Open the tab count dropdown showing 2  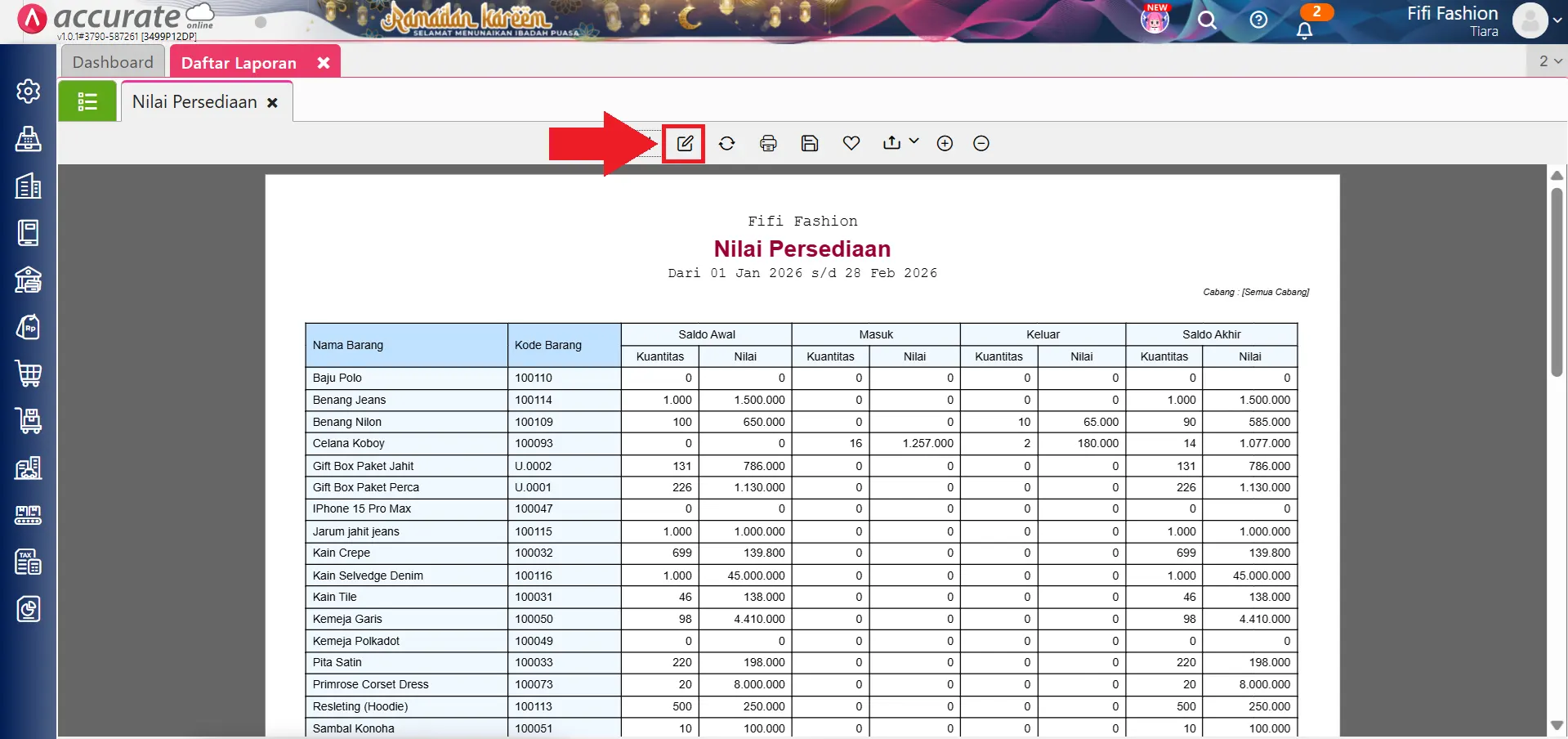click(1547, 60)
